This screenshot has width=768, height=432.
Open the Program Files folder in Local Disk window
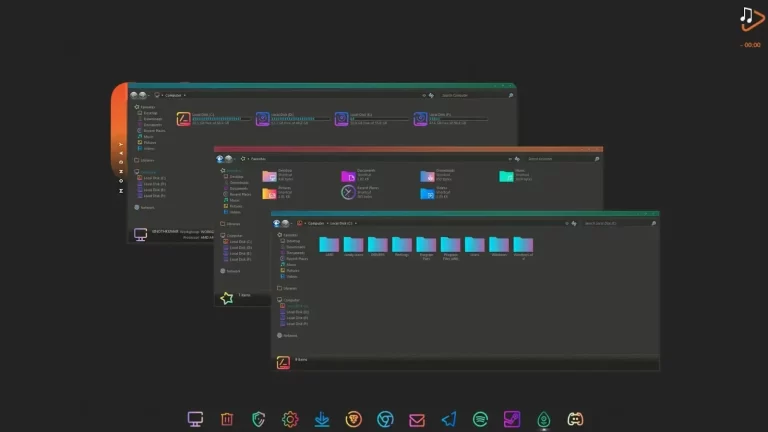pos(426,247)
